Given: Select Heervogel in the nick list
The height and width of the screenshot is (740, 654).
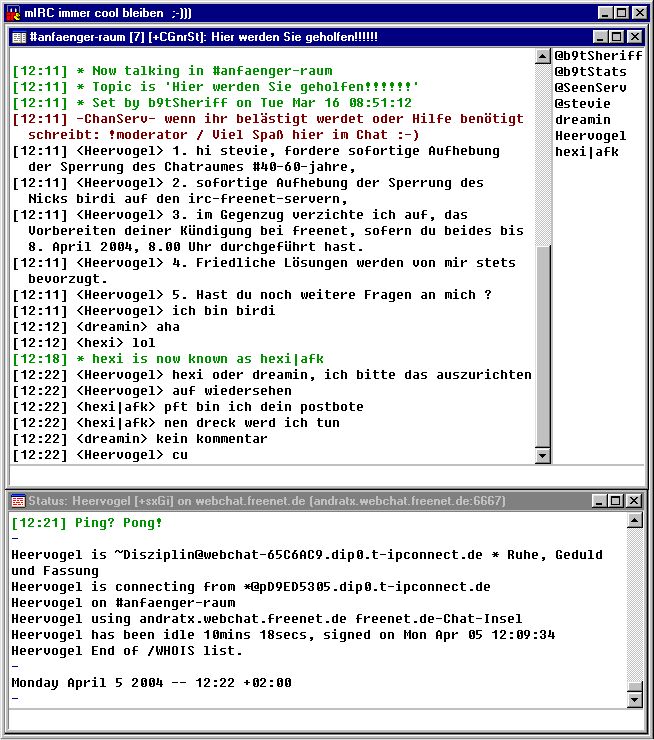Looking at the screenshot, I should click(590, 136).
